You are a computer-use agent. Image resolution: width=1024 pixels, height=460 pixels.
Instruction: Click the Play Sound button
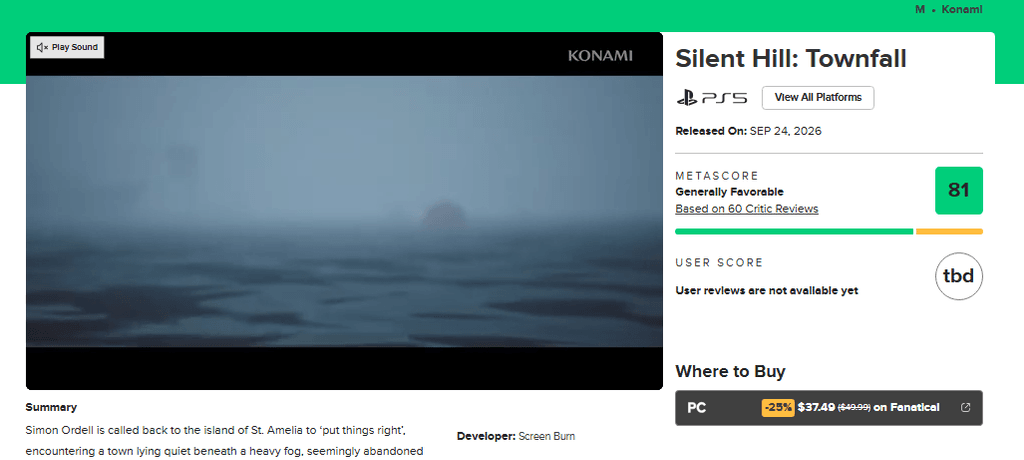(67, 47)
